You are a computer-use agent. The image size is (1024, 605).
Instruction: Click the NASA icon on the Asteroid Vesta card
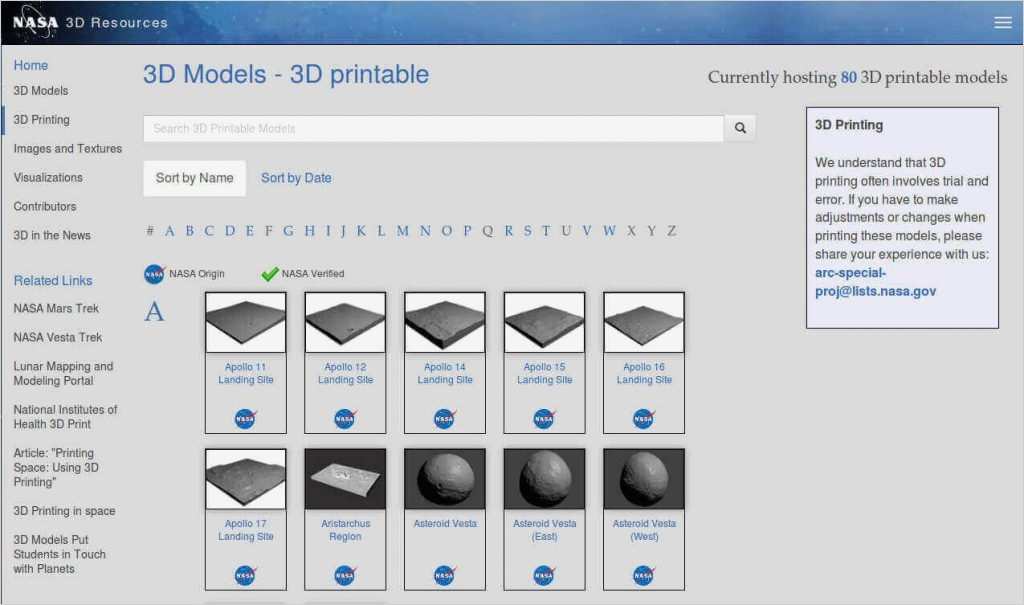click(444, 574)
